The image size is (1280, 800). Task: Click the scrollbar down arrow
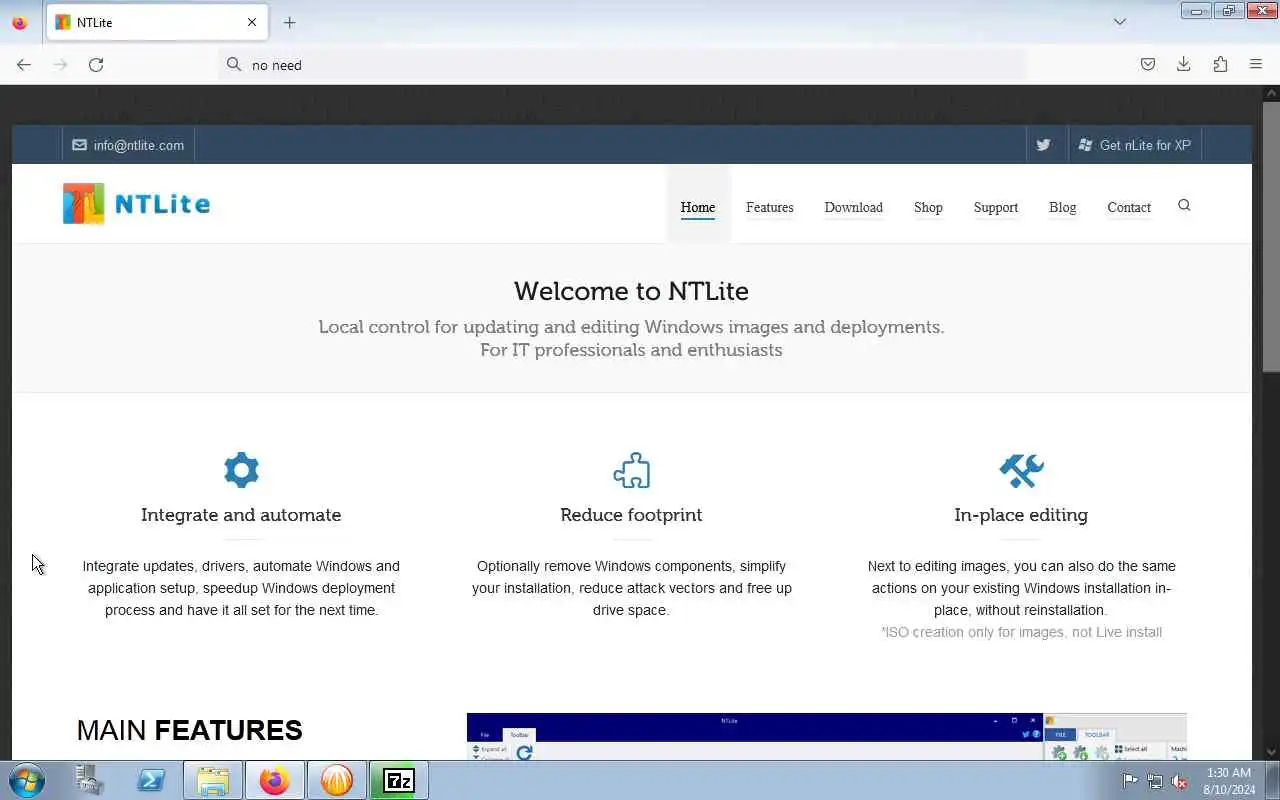tap(1271, 752)
